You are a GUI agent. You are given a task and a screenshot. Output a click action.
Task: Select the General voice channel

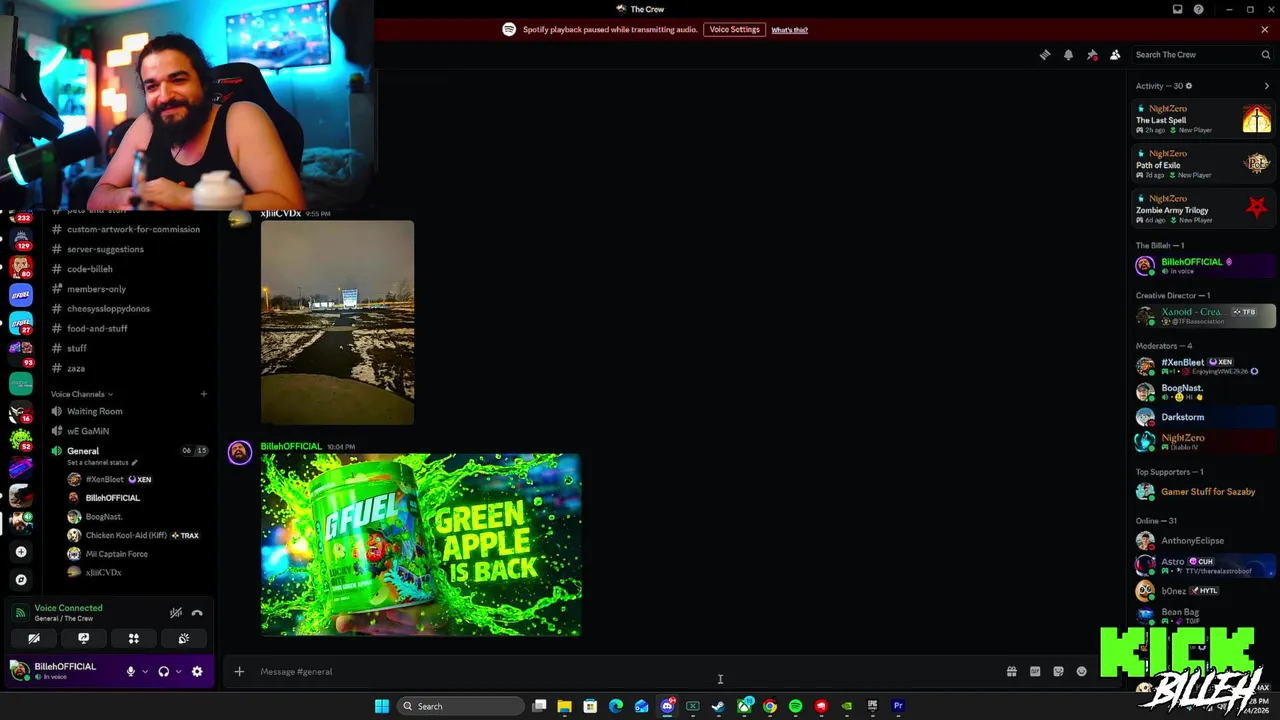[x=83, y=451]
